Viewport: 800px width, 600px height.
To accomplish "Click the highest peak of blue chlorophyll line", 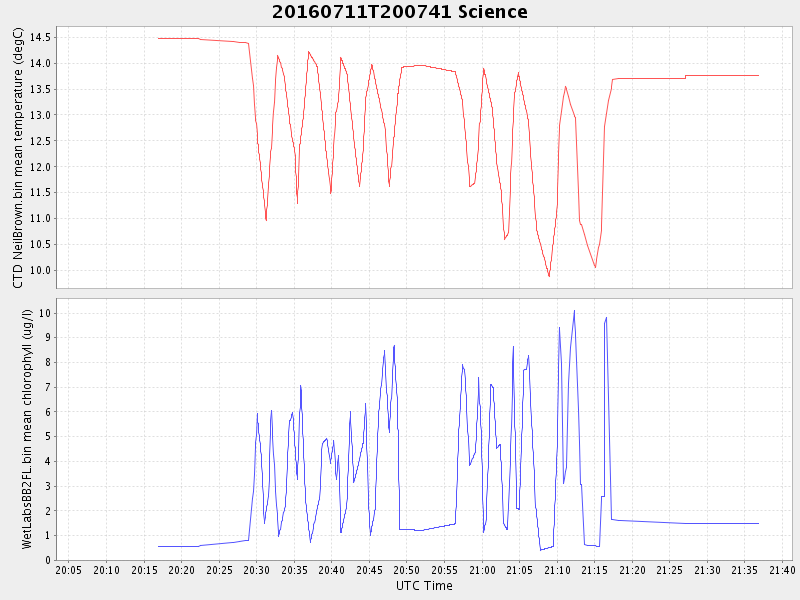I will (x=574, y=310).
